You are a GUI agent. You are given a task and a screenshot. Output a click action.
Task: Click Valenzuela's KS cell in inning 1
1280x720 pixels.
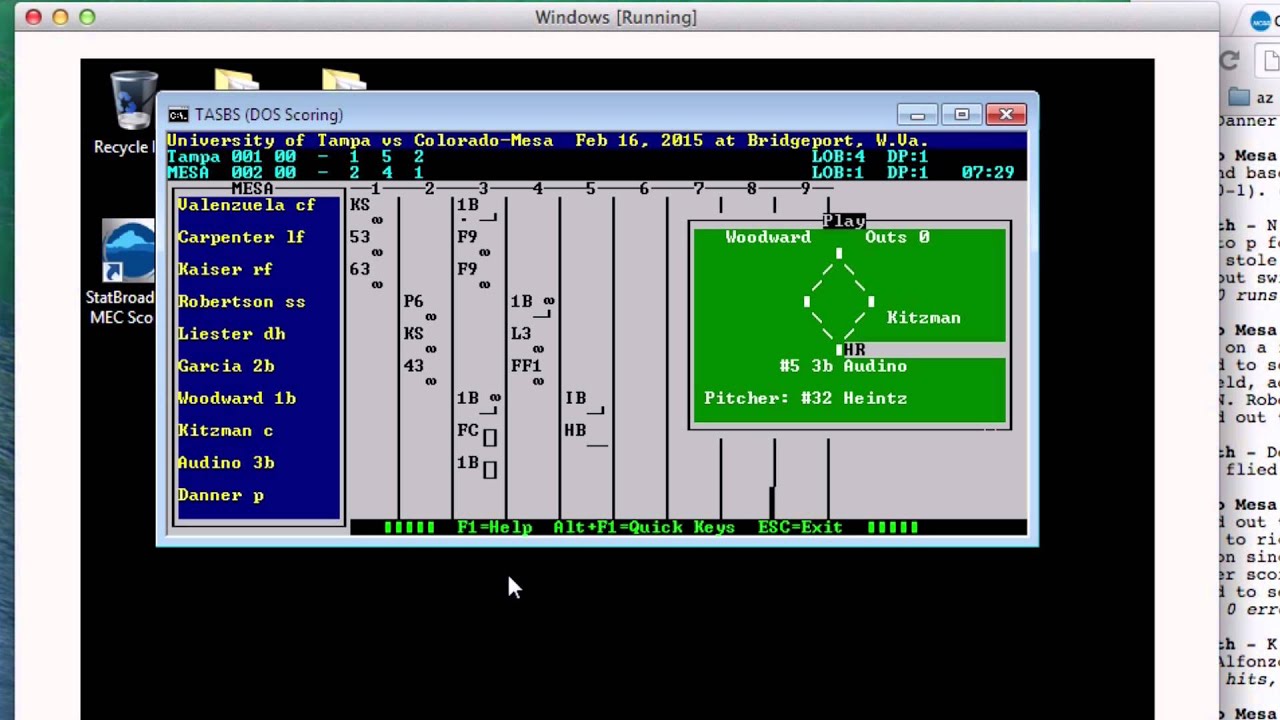tap(360, 205)
